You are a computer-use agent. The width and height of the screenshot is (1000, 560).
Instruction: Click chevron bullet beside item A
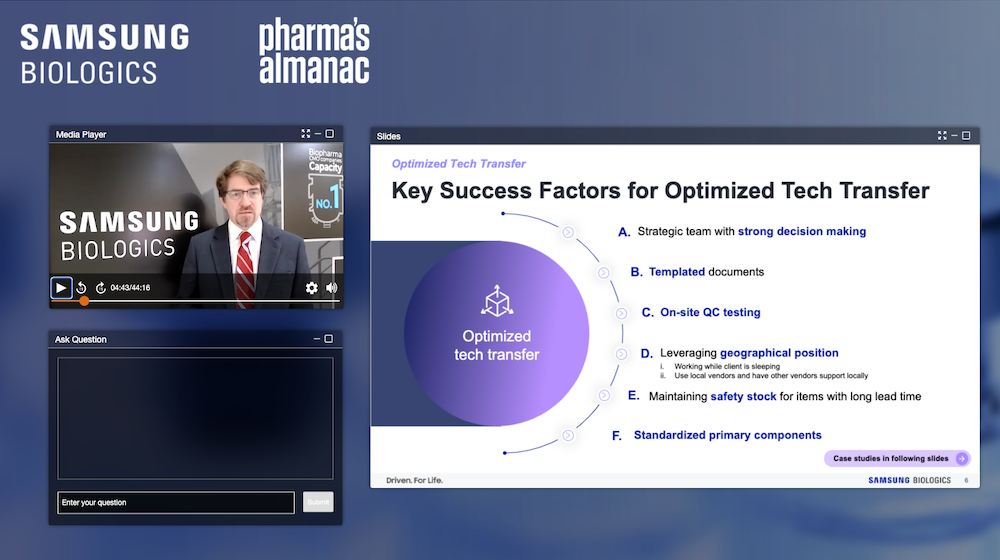point(568,232)
